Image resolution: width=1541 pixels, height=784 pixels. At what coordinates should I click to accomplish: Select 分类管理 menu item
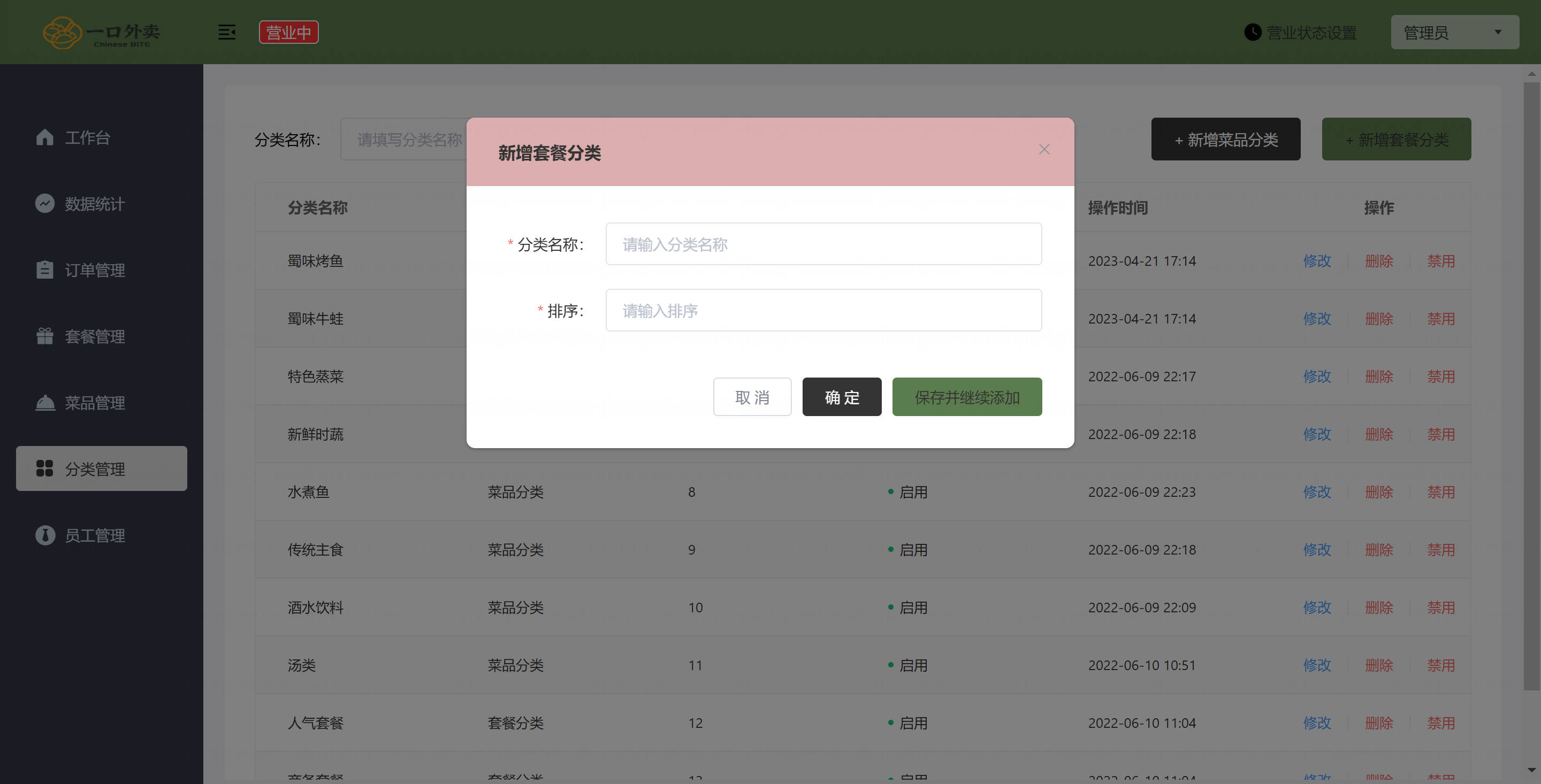pos(101,468)
